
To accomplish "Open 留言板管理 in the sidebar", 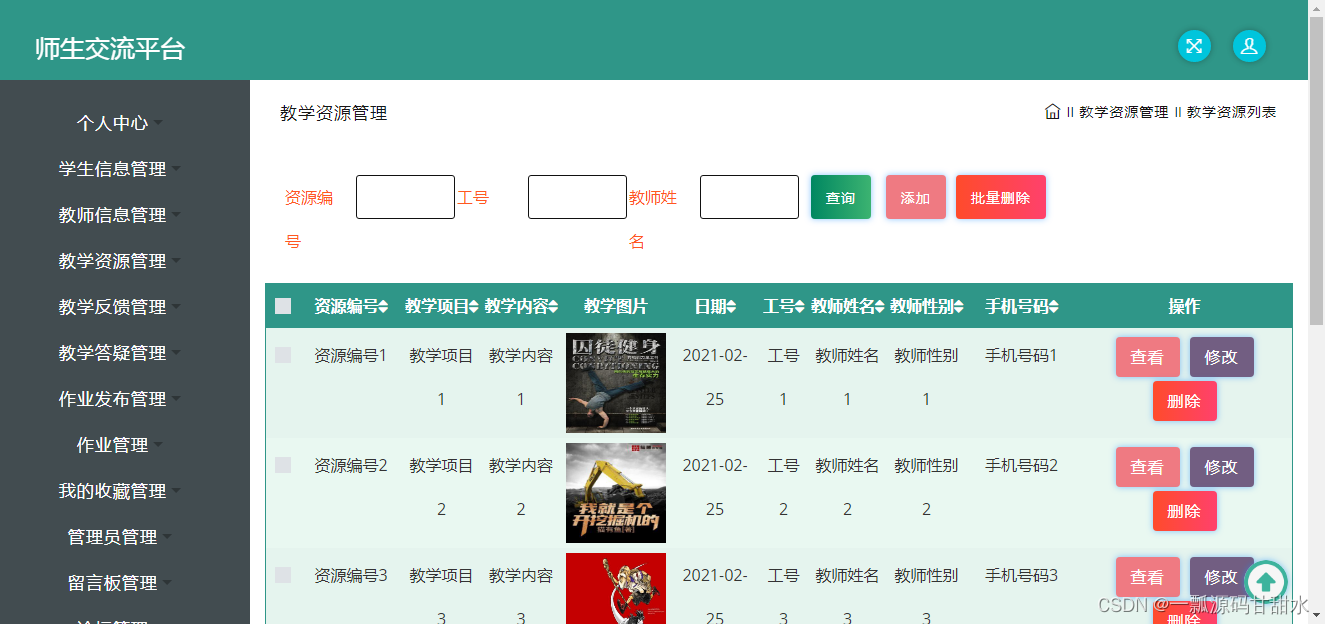I will pyautogui.click(x=120, y=583).
